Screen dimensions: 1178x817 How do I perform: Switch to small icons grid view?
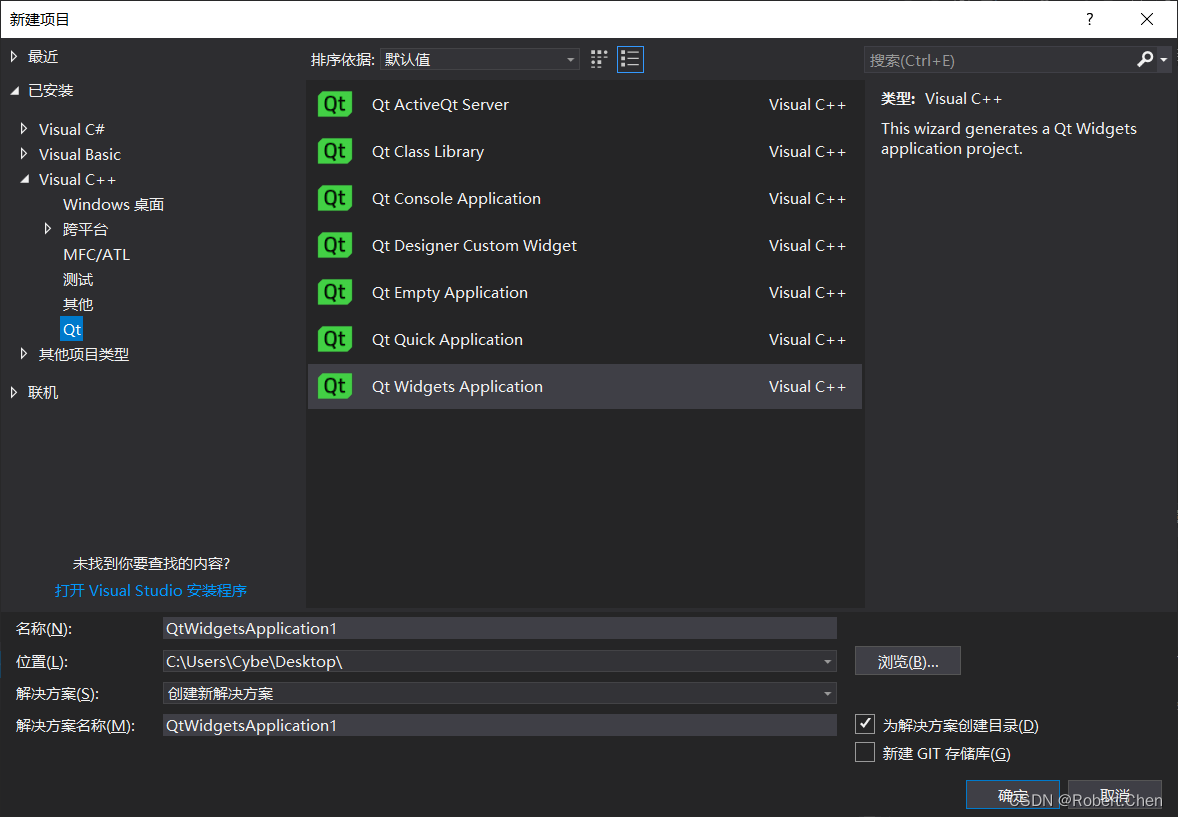[x=599, y=59]
